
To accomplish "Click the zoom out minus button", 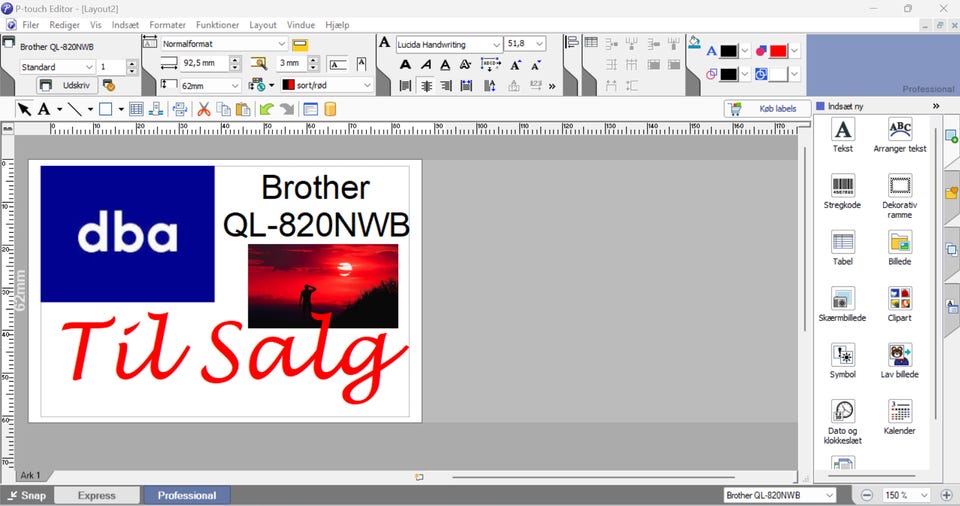I will click(866, 495).
